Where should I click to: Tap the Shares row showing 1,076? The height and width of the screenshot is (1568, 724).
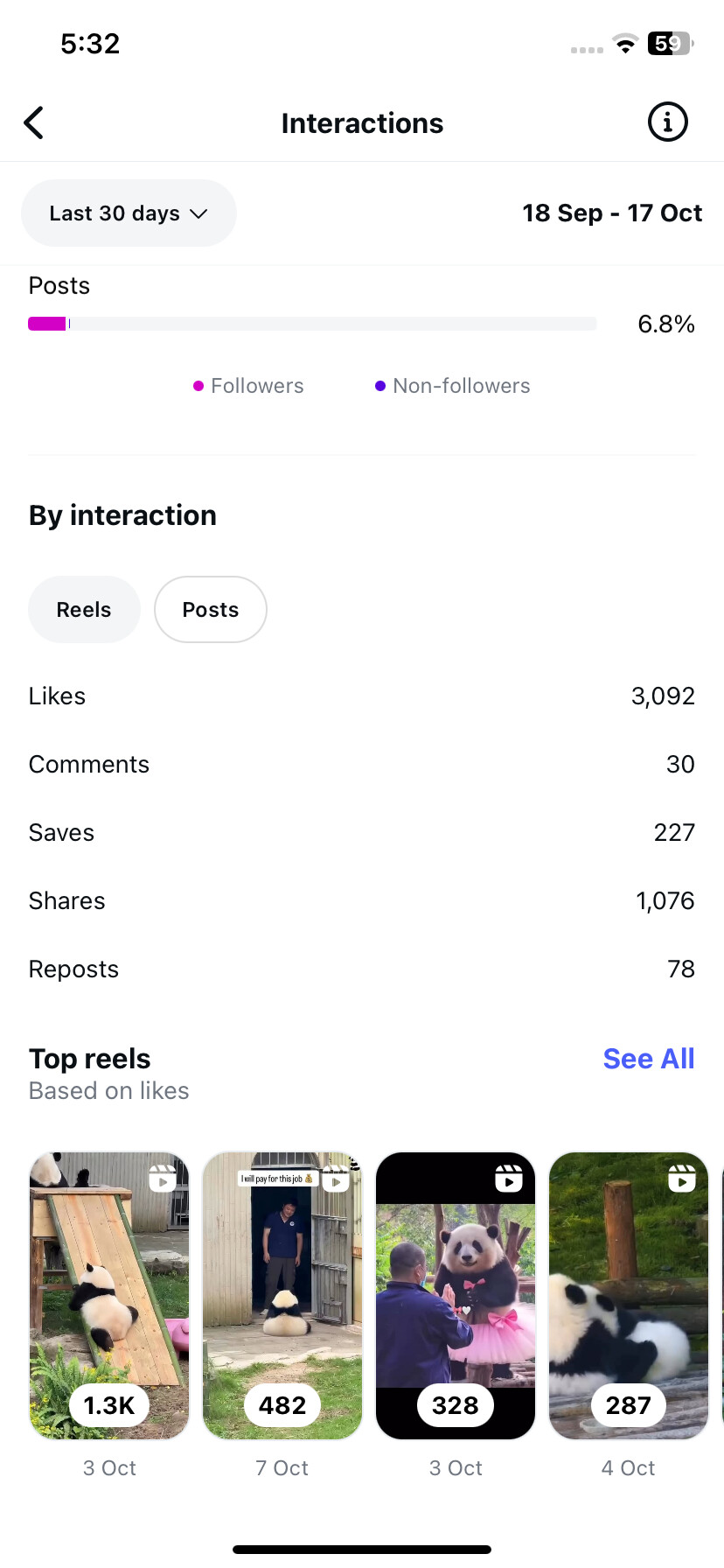pos(362,901)
